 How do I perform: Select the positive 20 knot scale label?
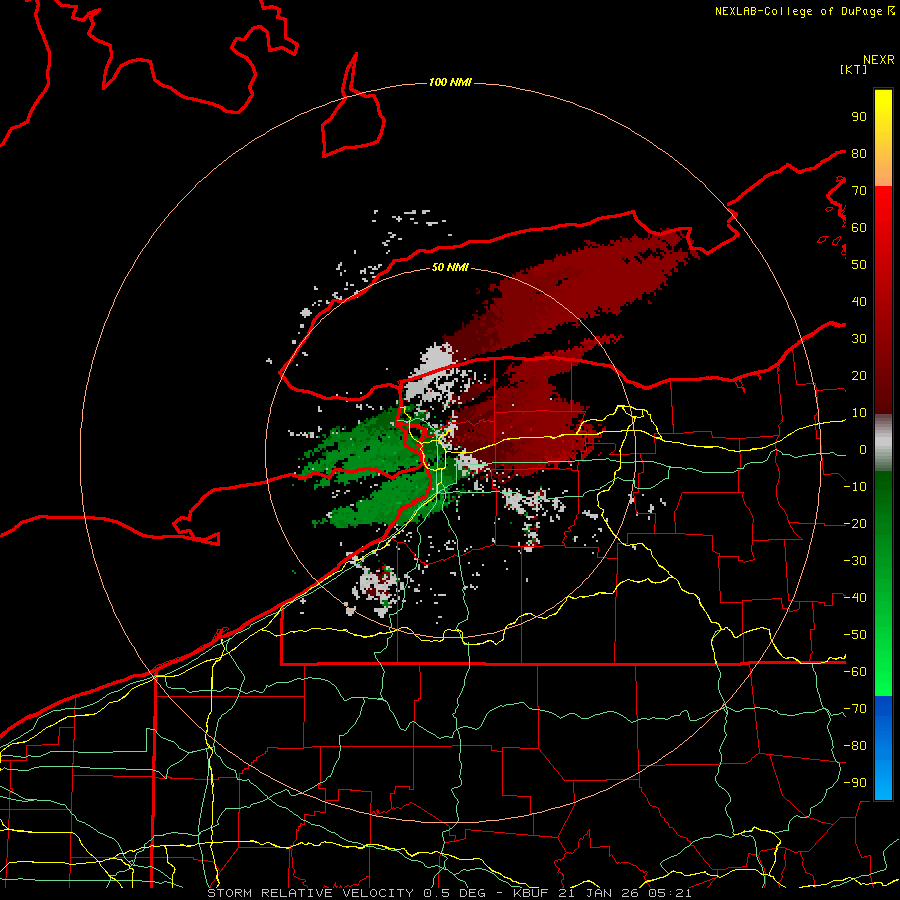(859, 376)
